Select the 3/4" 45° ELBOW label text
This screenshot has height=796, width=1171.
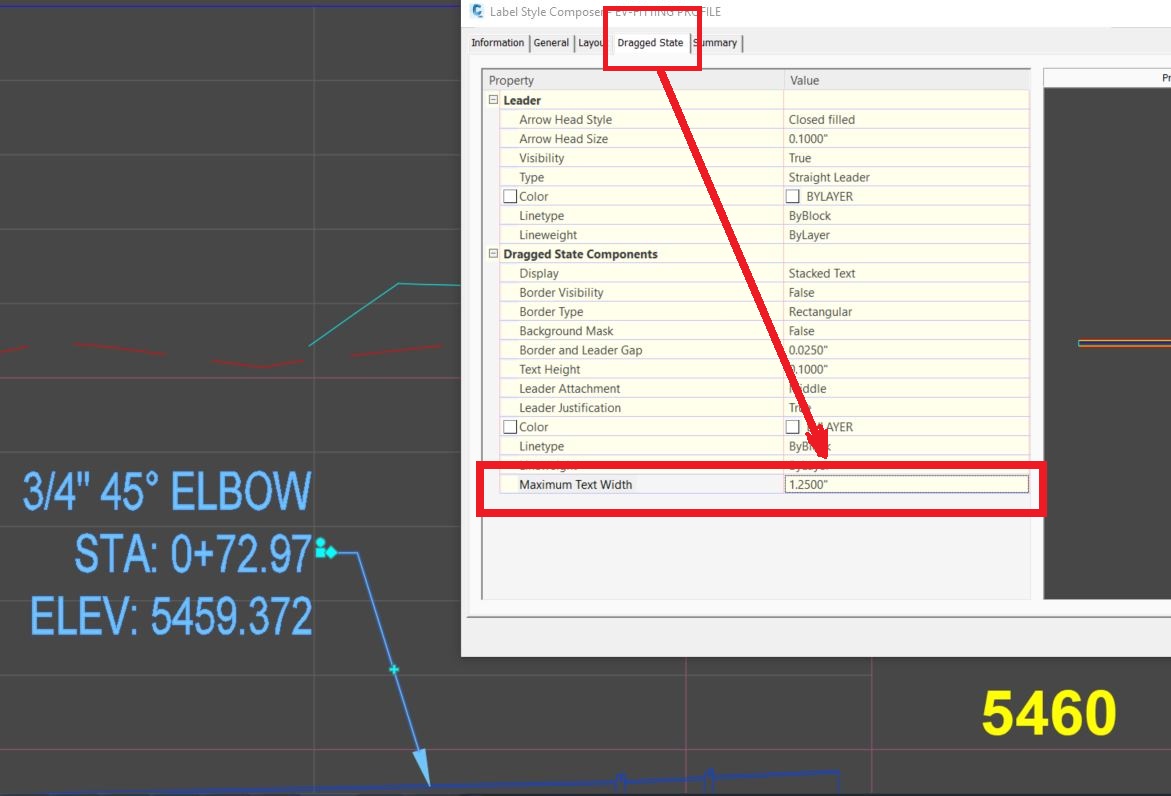pyautogui.click(x=167, y=492)
